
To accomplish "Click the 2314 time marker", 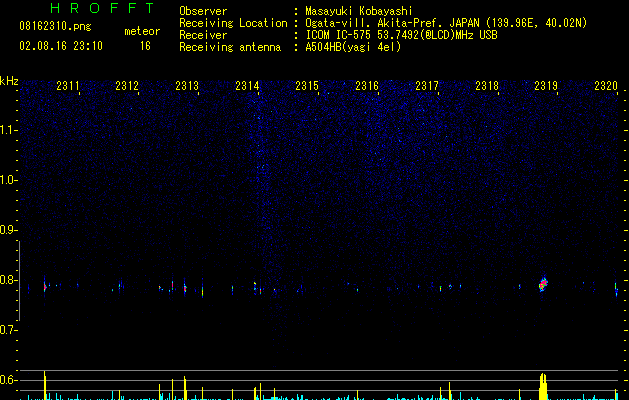I will (x=247, y=86).
